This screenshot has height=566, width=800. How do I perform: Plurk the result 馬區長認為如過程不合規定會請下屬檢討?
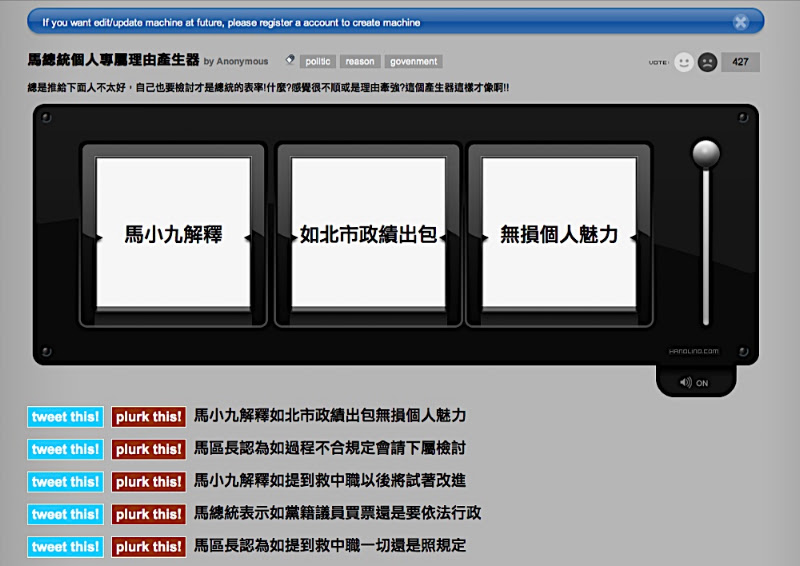(x=148, y=449)
